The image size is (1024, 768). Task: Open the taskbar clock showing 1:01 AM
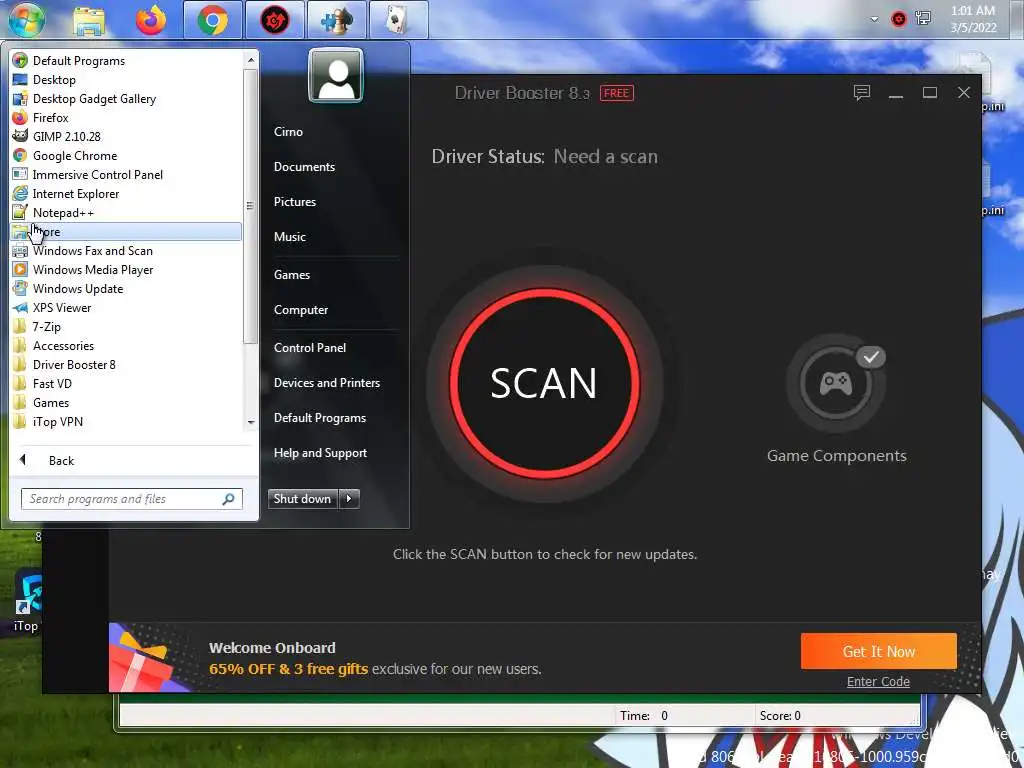973,19
